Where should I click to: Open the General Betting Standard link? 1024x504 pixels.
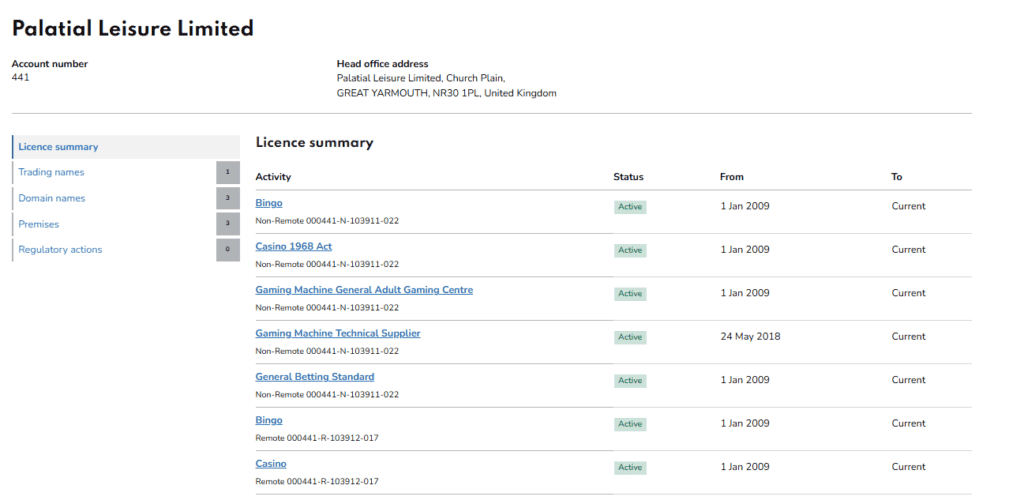tap(315, 377)
